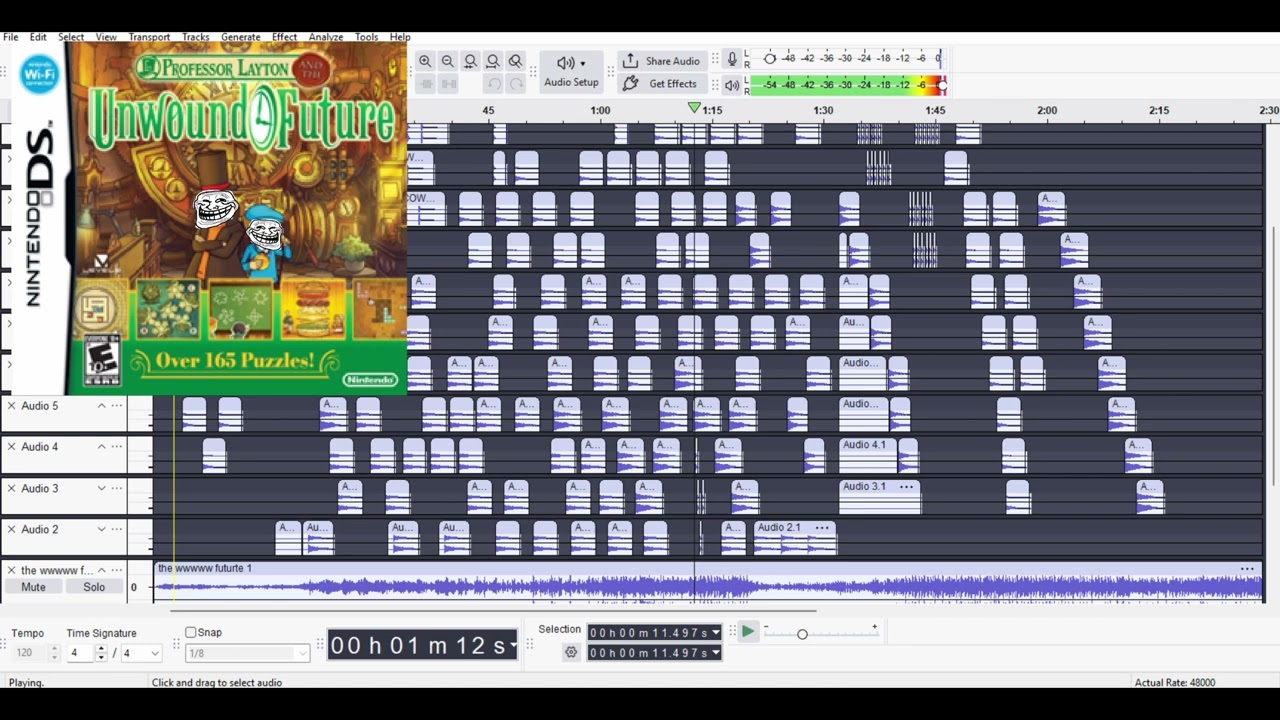Close 'the wwwww f...' track
Image resolution: width=1280 pixels, height=720 pixels.
[x=12, y=570]
